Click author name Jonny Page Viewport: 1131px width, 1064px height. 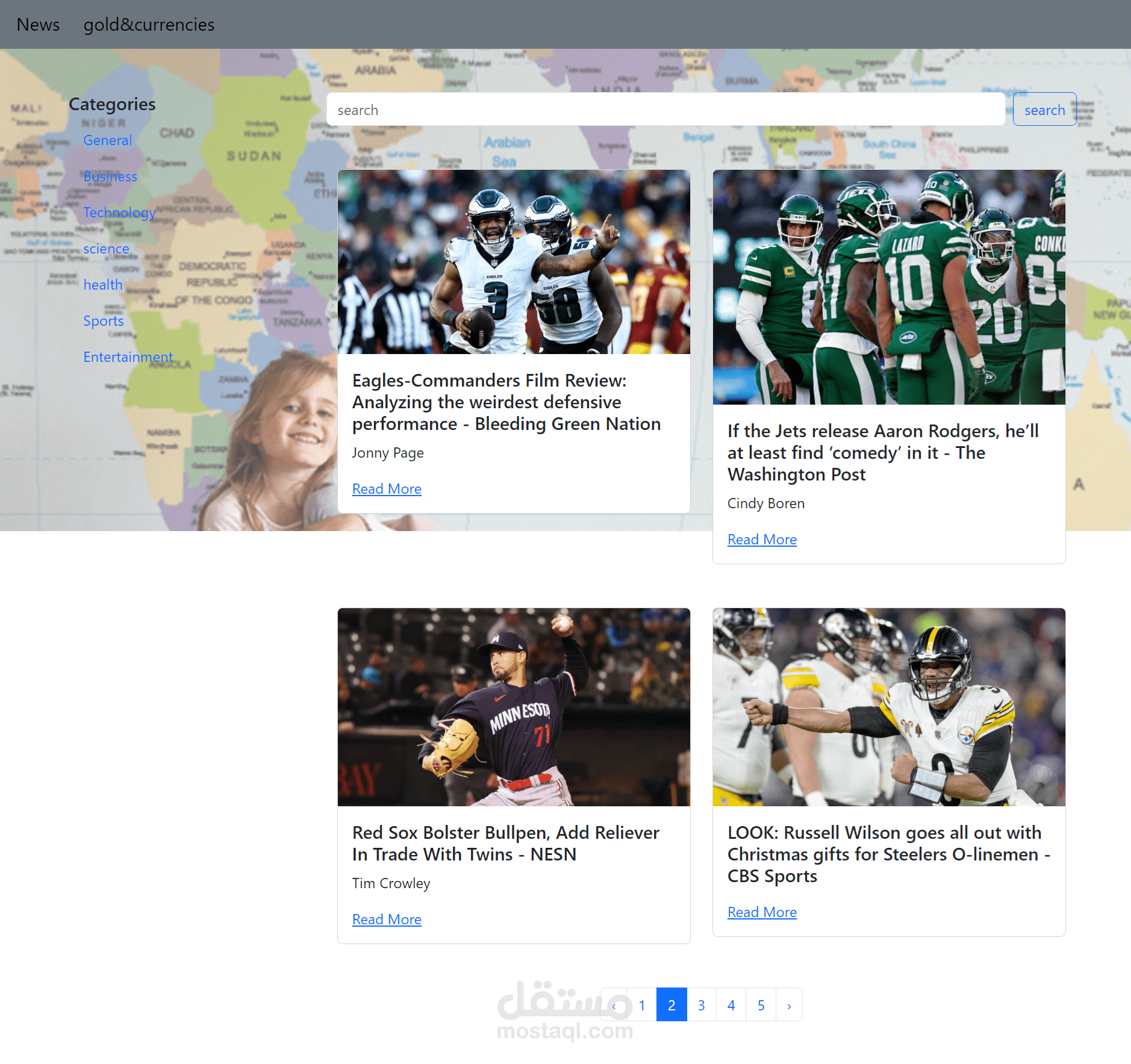(x=388, y=453)
